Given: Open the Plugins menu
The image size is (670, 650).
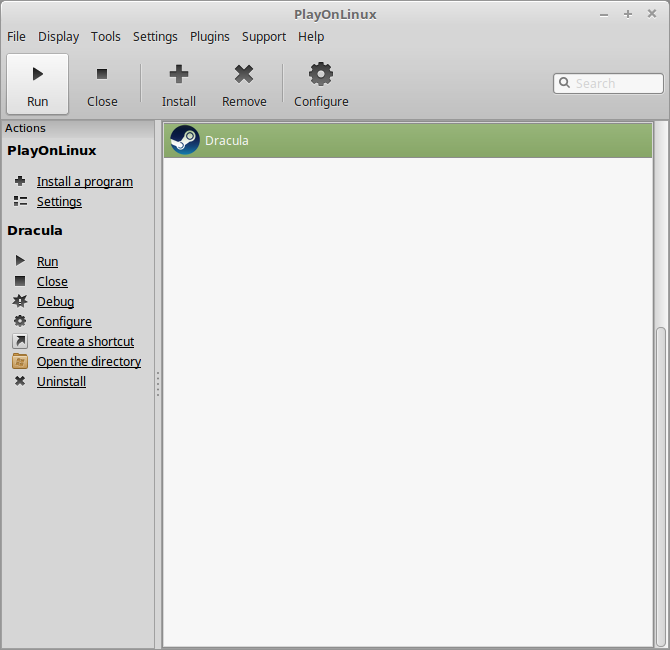Looking at the screenshot, I should click(209, 37).
